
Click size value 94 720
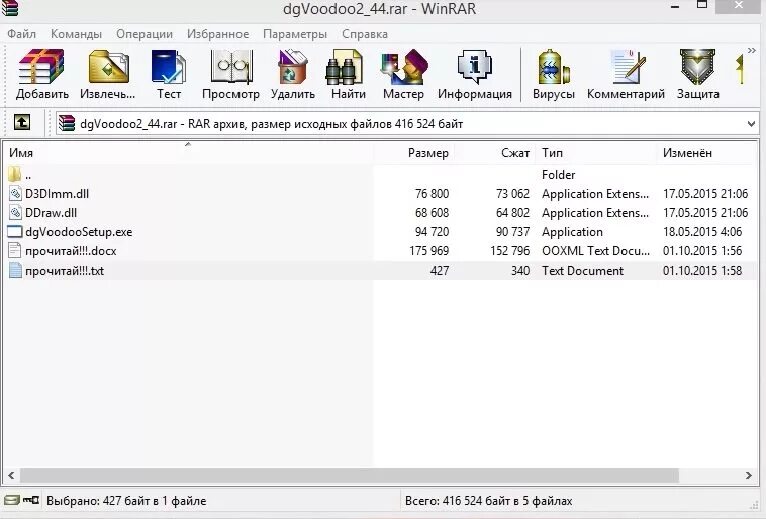coord(432,232)
